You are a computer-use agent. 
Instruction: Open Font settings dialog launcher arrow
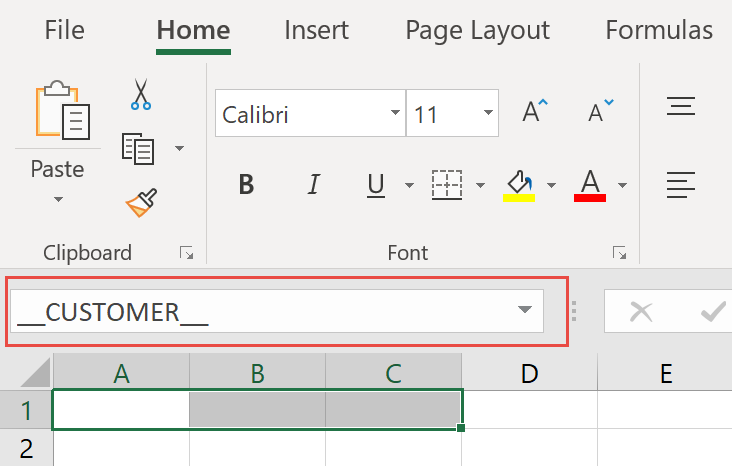click(x=619, y=253)
